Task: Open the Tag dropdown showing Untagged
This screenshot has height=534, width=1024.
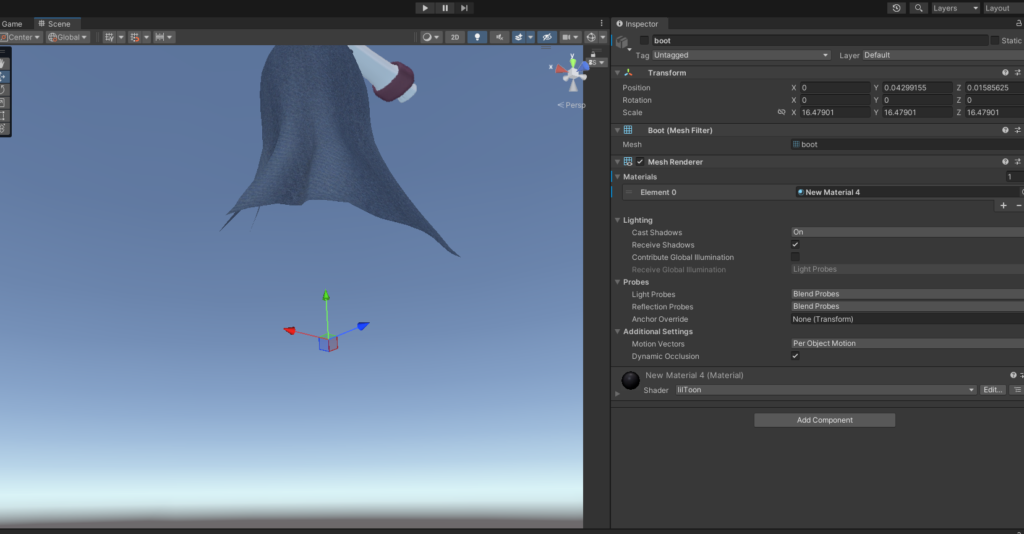Action: [741, 55]
